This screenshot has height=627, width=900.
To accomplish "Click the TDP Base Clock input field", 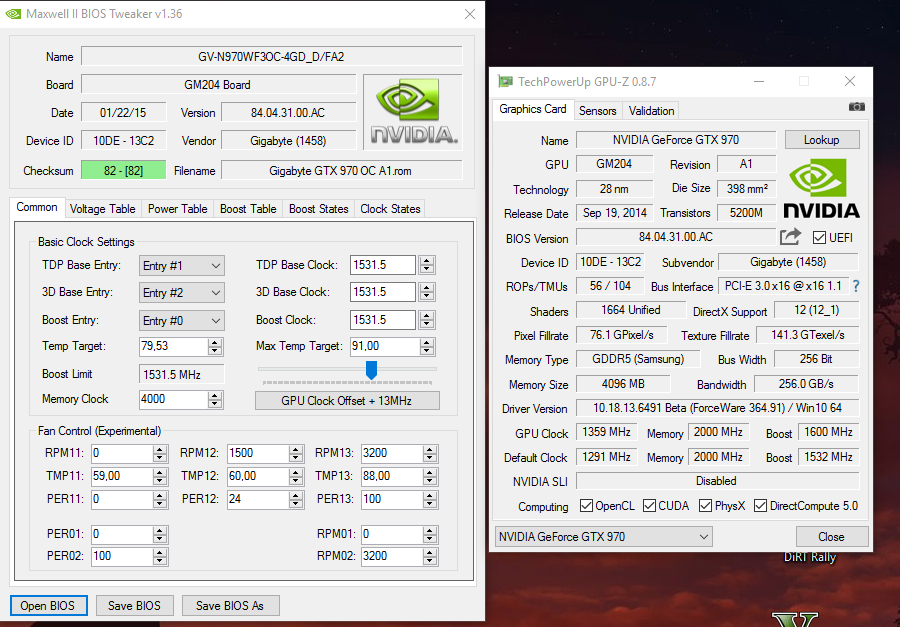I will click(x=383, y=265).
